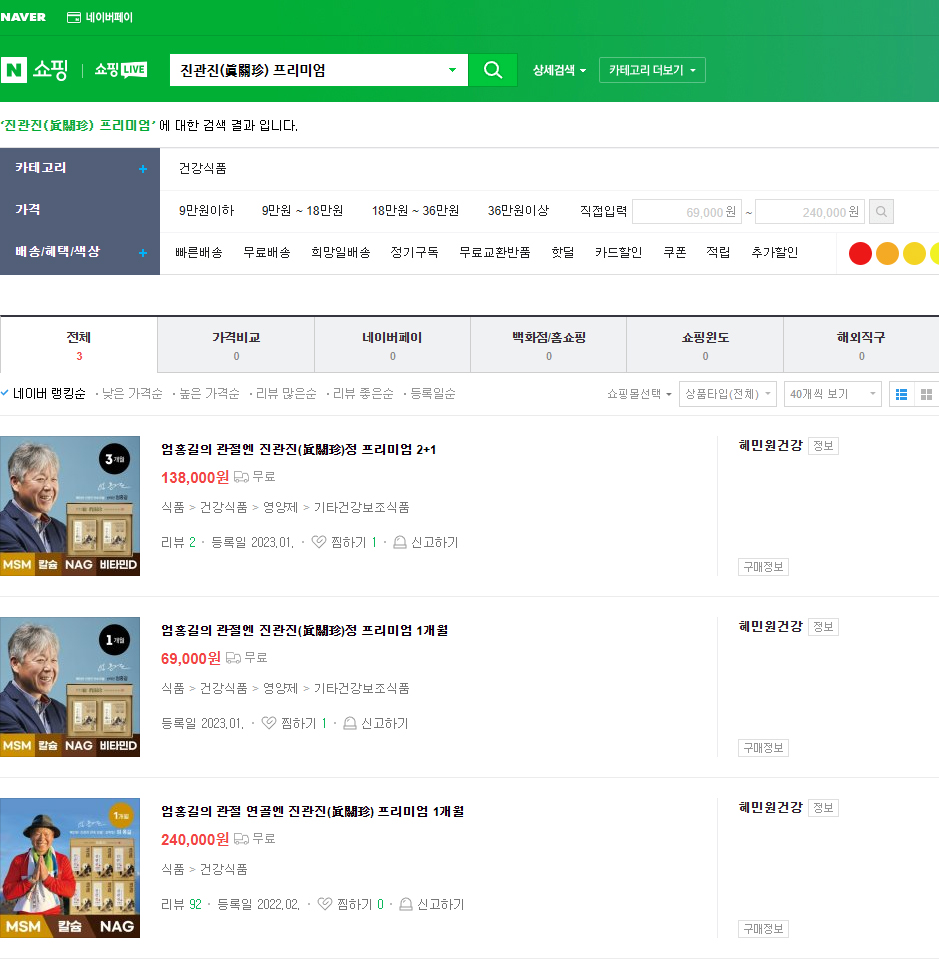This screenshot has height=959, width=939.
Task: Switch to list view layout
Action: click(901, 394)
